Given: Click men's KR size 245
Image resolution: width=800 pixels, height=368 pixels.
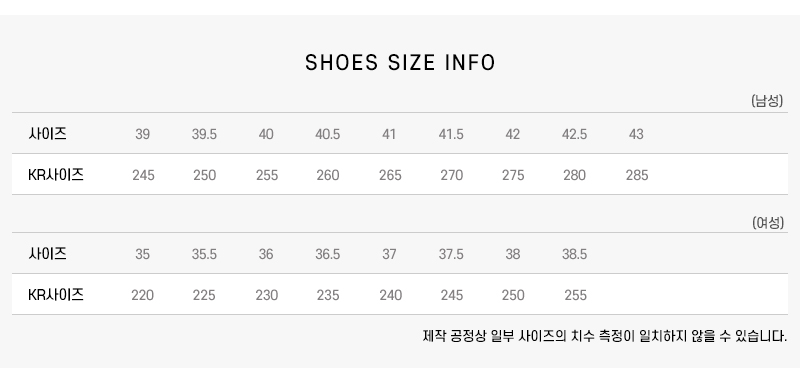Looking at the screenshot, I should (143, 175).
